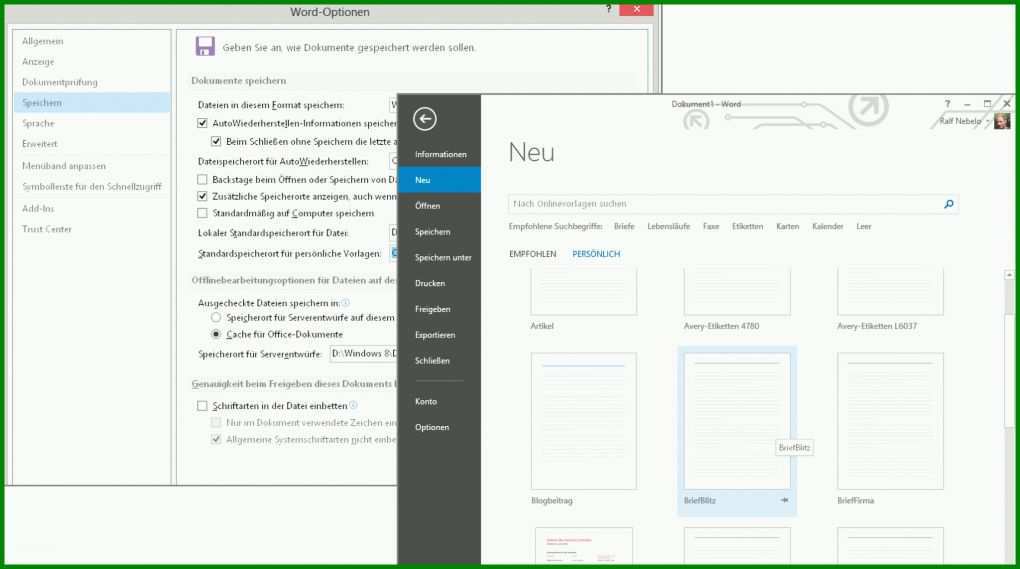The width and height of the screenshot is (1020, 569).
Task: Click the help question mark in Word window
Action: tap(947, 104)
